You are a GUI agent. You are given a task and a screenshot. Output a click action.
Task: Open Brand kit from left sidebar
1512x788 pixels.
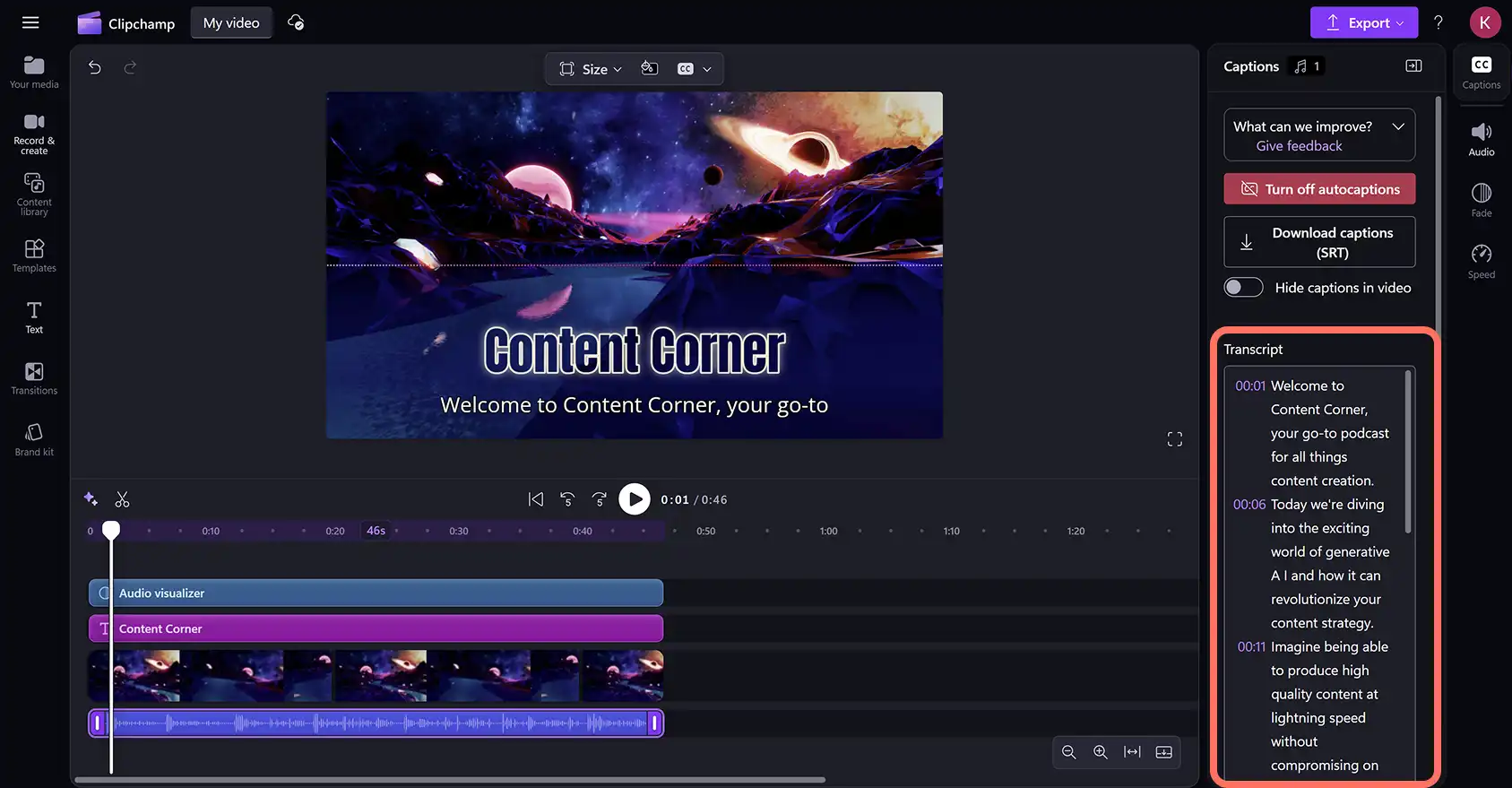point(34,440)
